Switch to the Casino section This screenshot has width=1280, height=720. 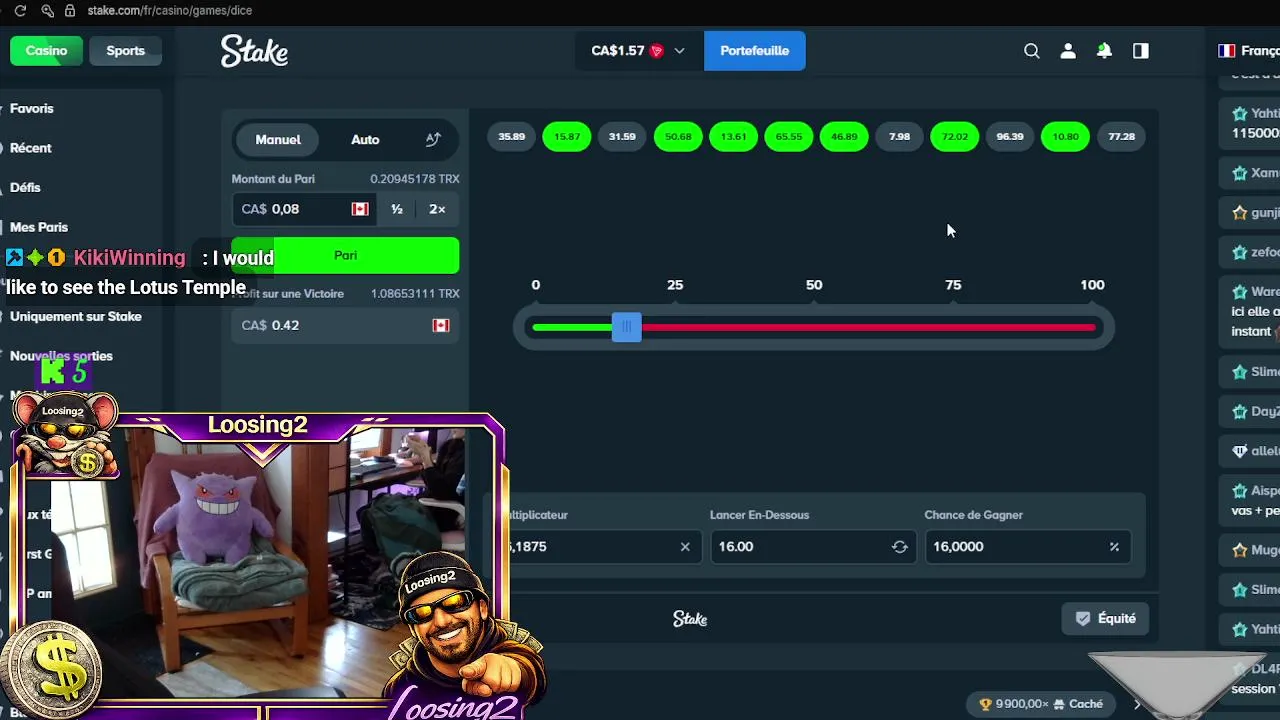point(46,51)
